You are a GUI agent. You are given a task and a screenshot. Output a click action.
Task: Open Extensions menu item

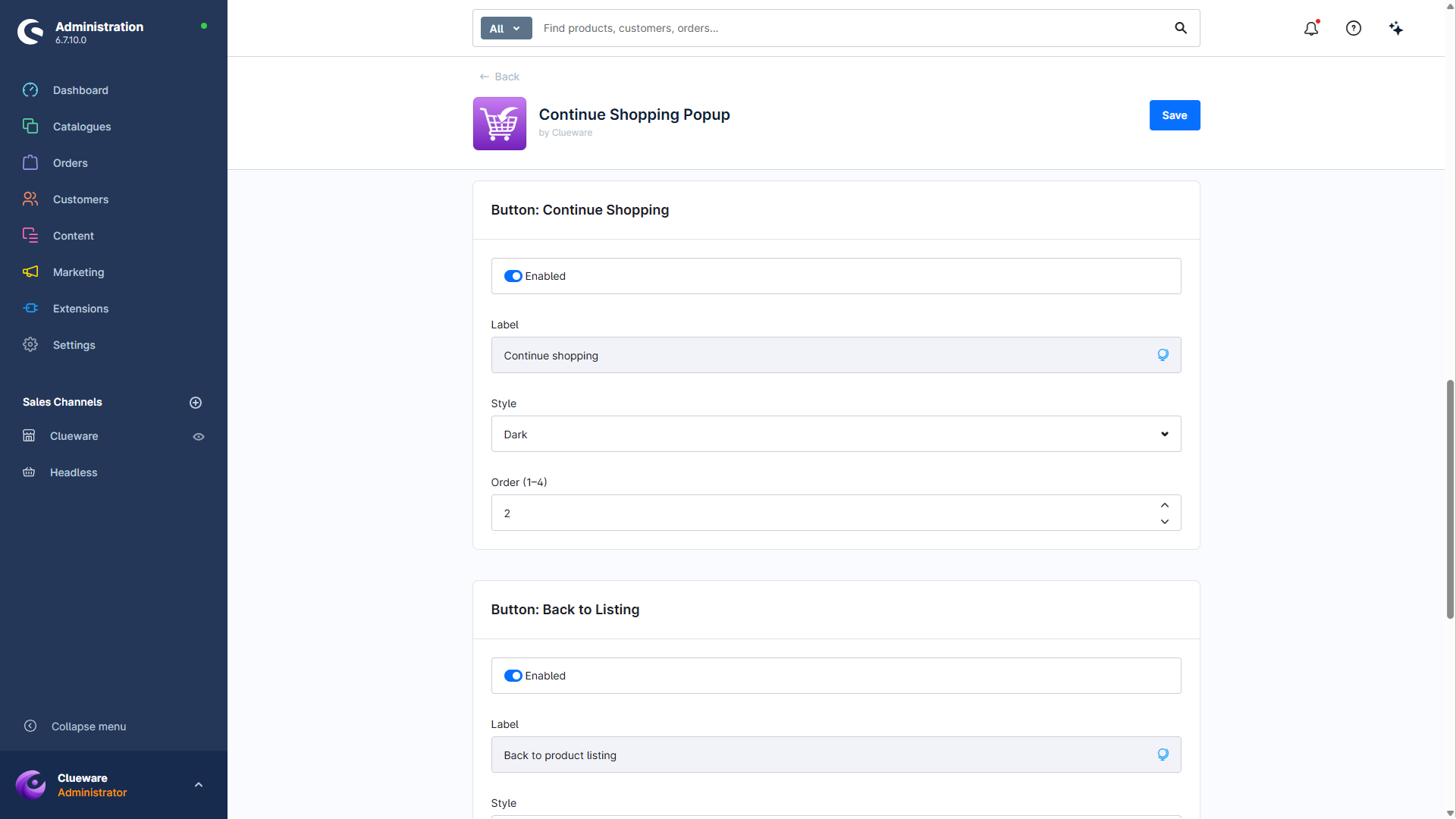point(80,309)
